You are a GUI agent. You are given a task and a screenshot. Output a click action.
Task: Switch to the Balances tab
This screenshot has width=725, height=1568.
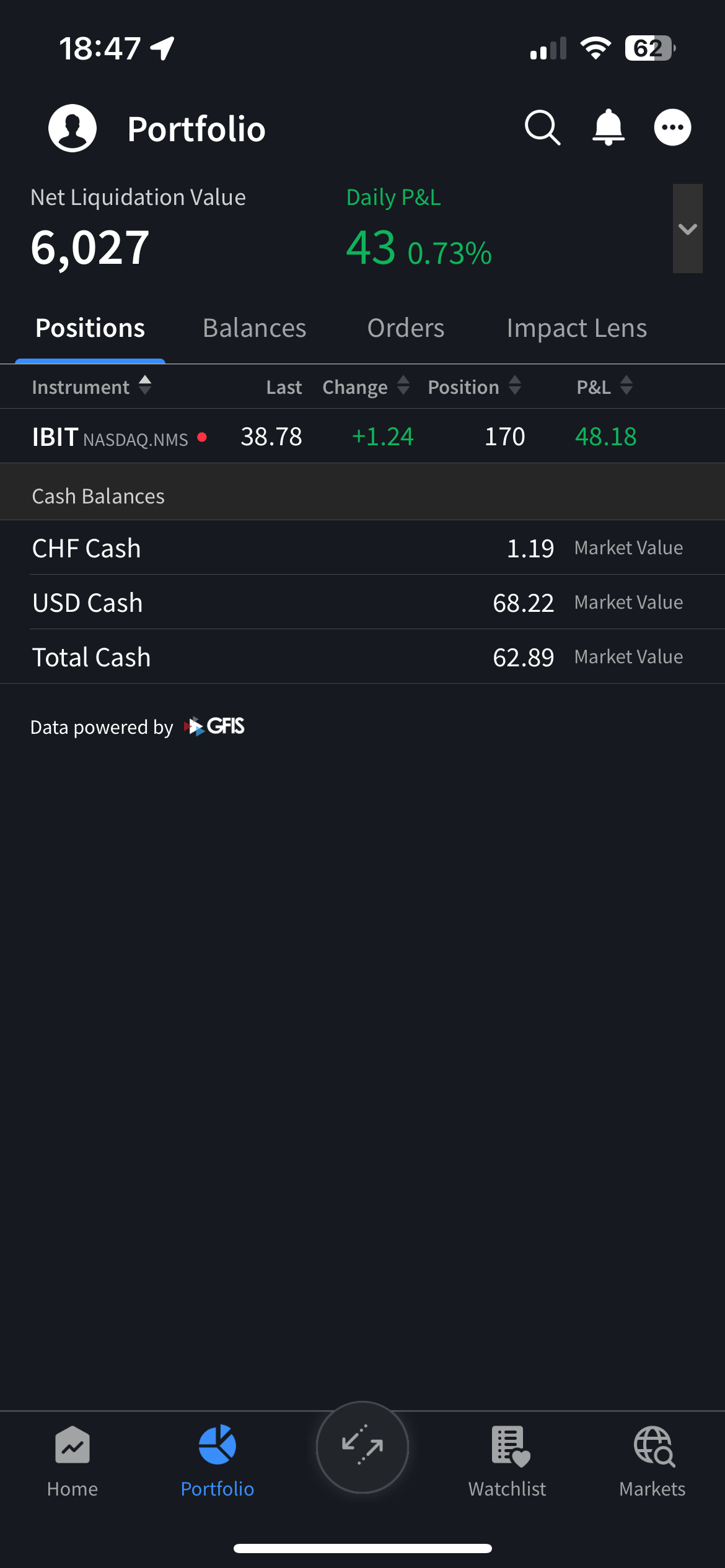[254, 328]
